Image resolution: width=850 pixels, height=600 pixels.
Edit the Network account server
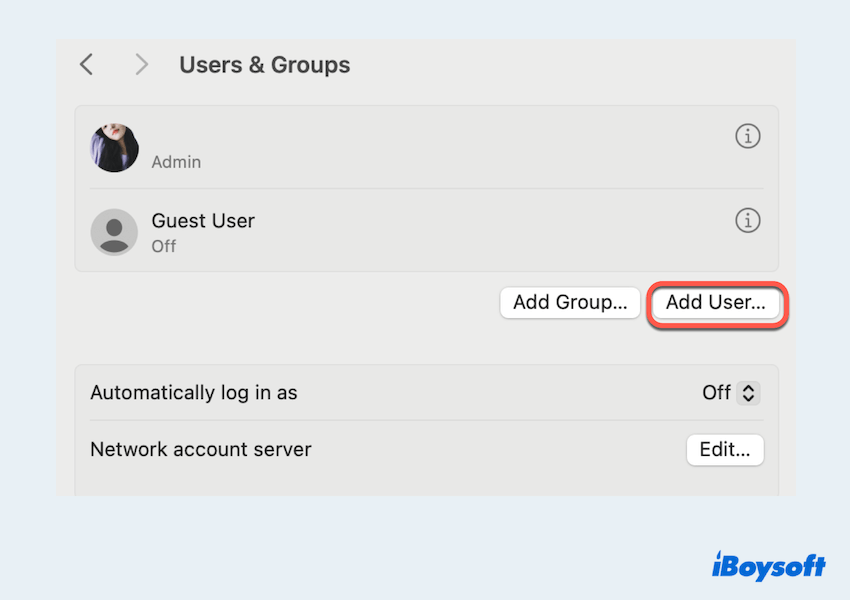(x=725, y=450)
